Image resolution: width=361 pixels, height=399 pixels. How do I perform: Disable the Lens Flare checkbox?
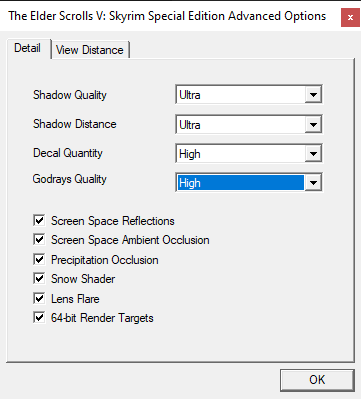(x=39, y=298)
